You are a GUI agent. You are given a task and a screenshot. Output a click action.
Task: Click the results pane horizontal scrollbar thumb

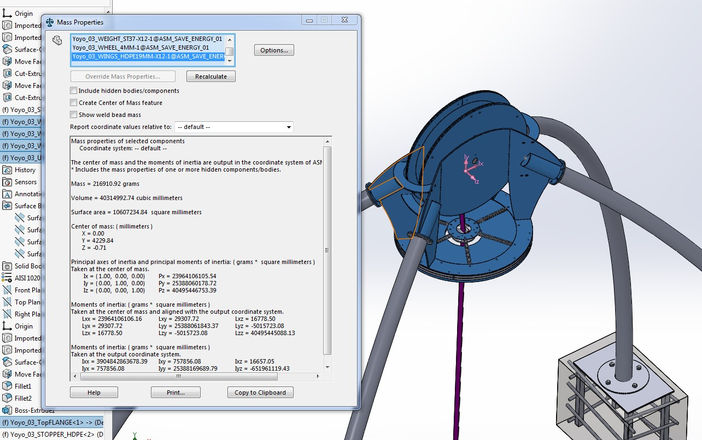pos(178,376)
